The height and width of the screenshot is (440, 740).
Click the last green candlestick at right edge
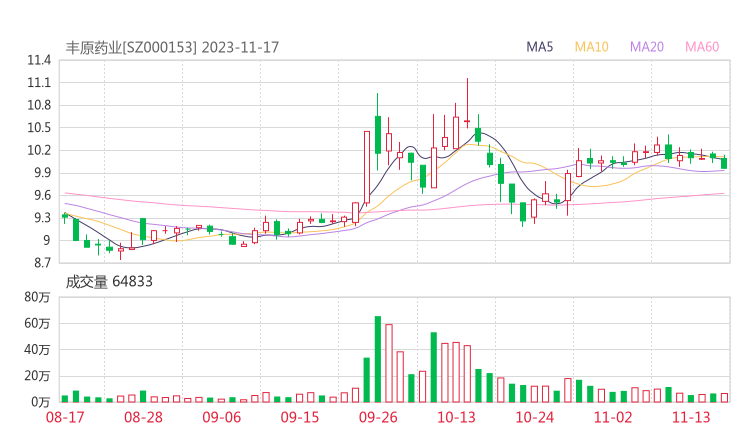[x=724, y=163]
